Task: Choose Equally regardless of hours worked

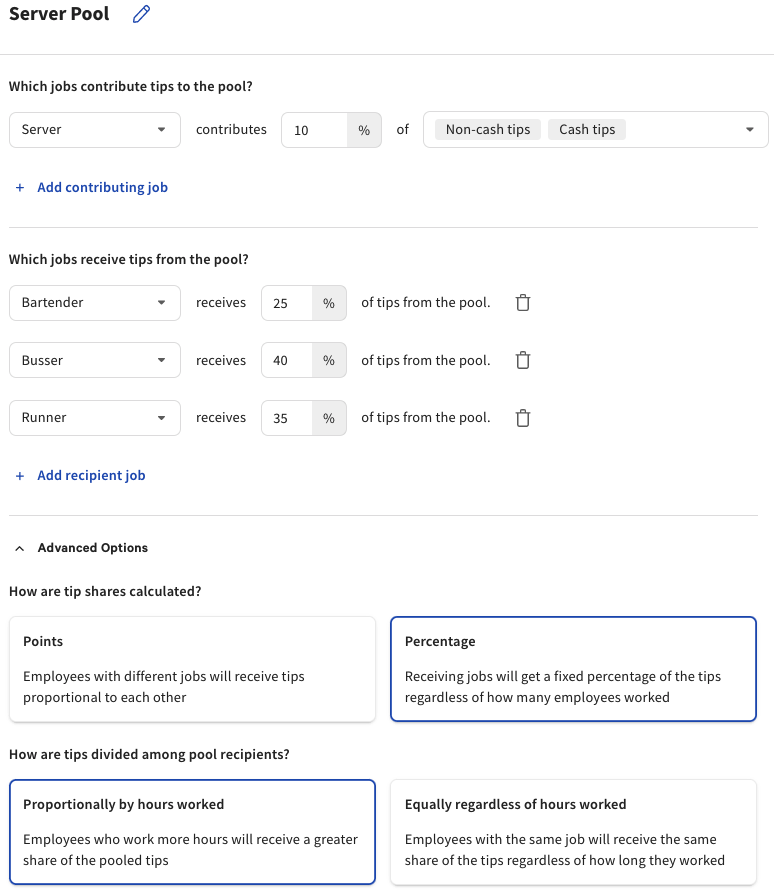Action: (573, 831)
